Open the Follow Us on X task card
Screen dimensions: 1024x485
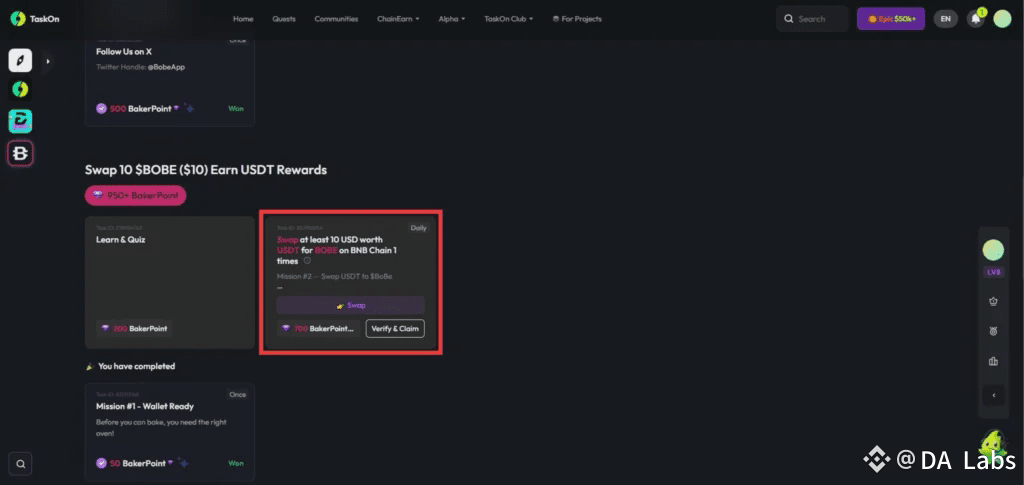(170, 83)
